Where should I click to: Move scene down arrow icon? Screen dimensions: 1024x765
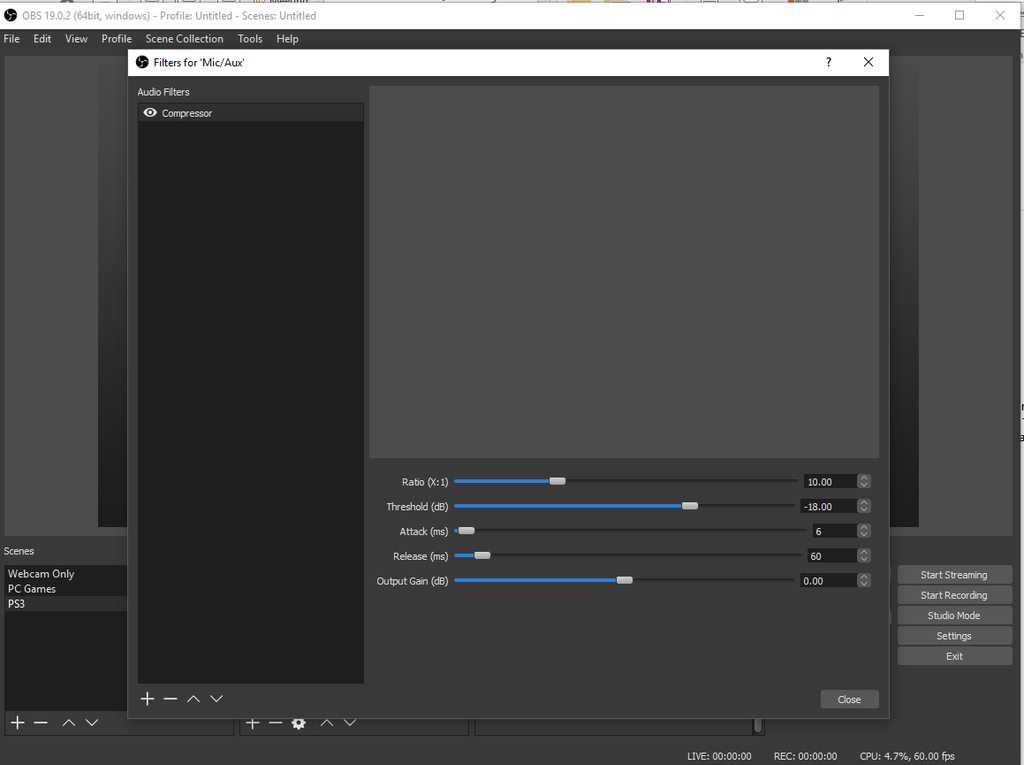click(x=91, y=722)
